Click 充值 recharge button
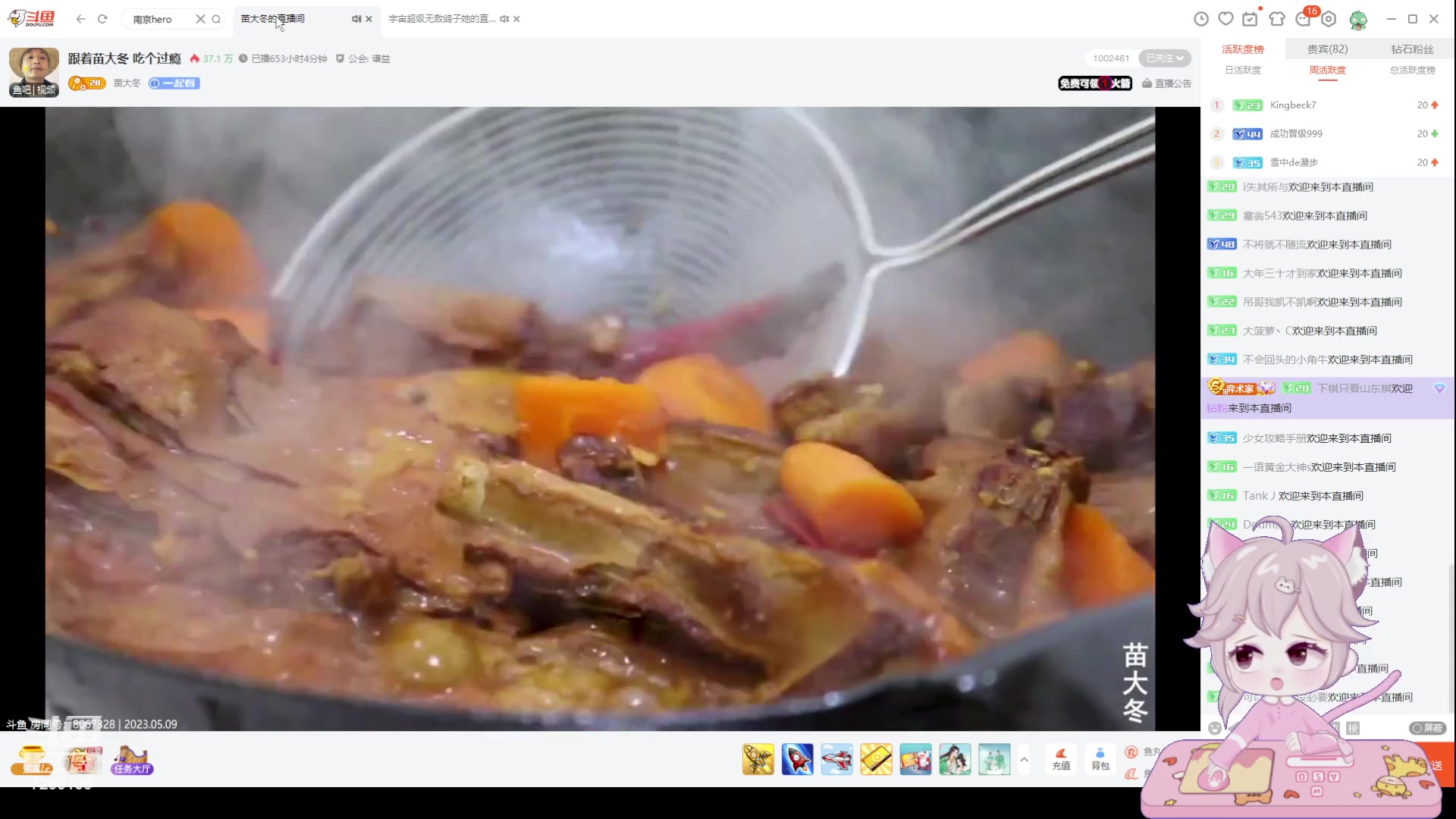The image size is (1456, 819). [1061, 758]
